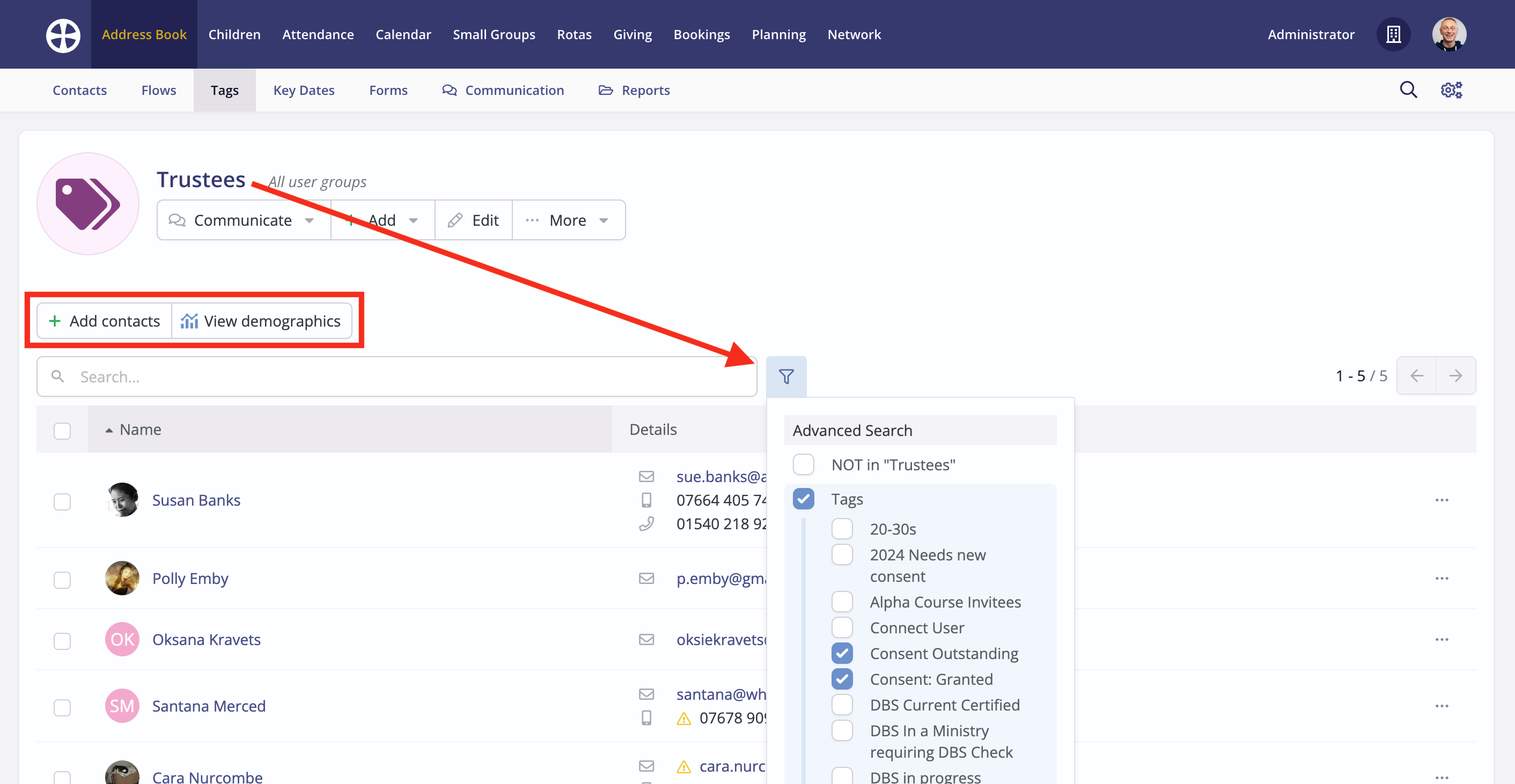Click the Add contacts button
Screen dimensions: 1515x784
coord(105,321)
